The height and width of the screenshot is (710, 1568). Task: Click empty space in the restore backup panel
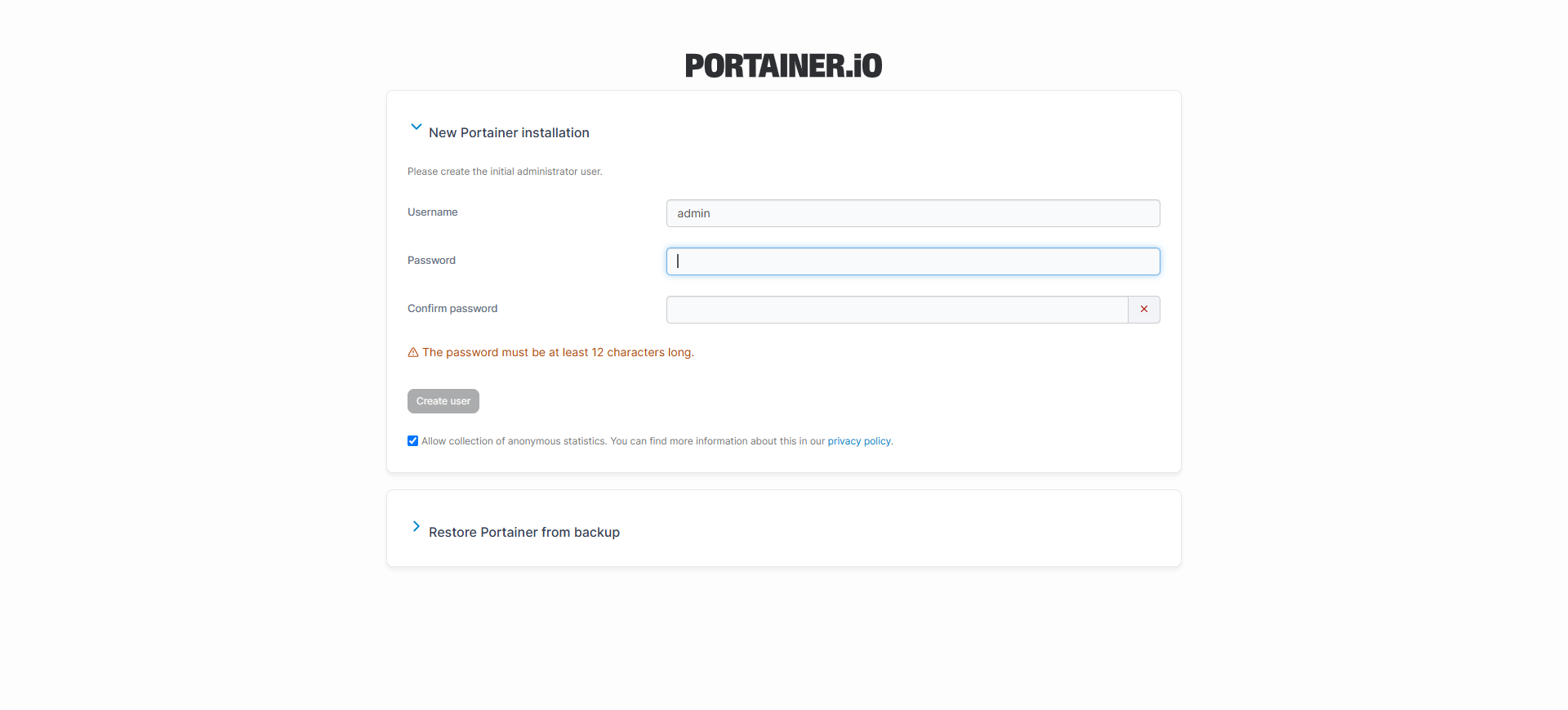pos(898,529)
